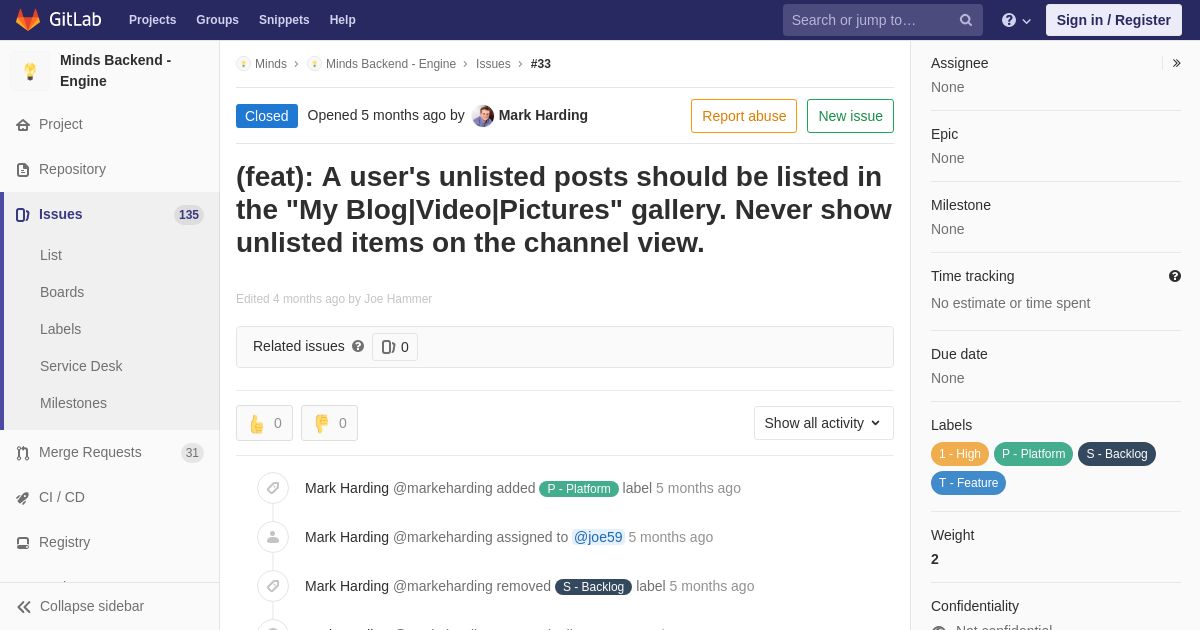
Task: Click the thumbs down reaction
Action: [x=329, y=423]
